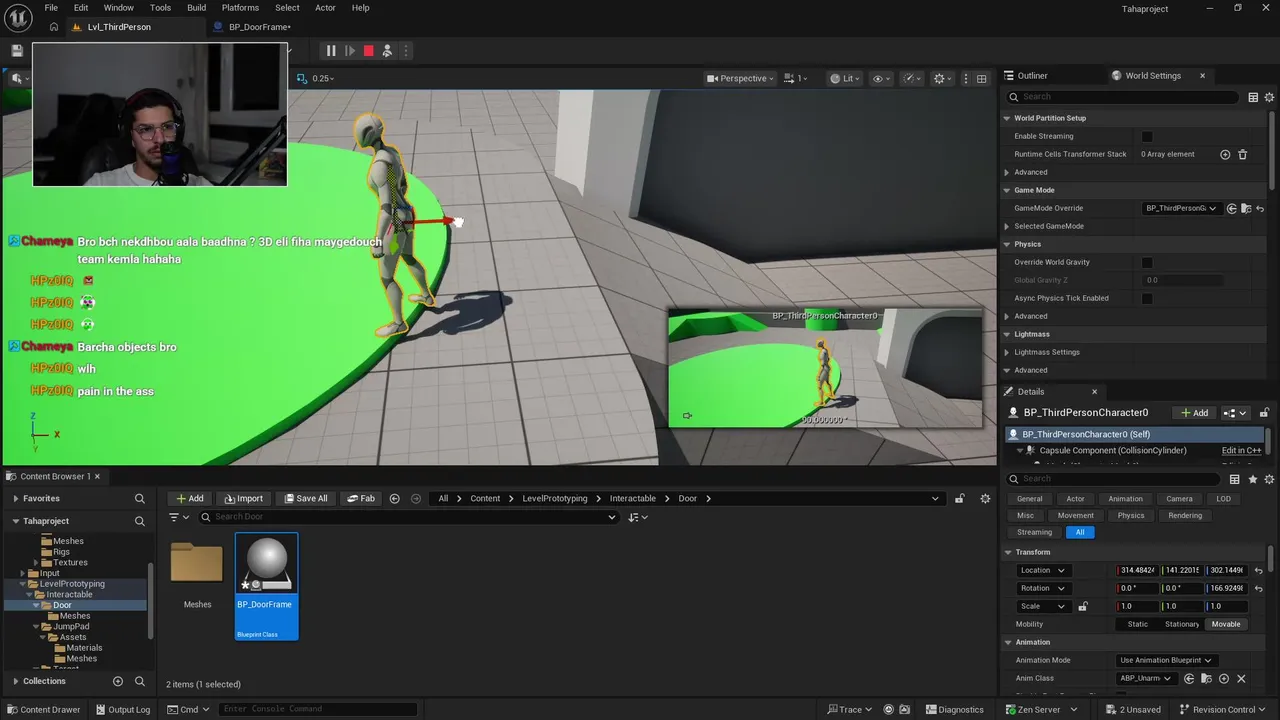Viewport: 1280px width, 720px height.
Task: Toggle the viewport layout grid icon
Action: [982, 78]
